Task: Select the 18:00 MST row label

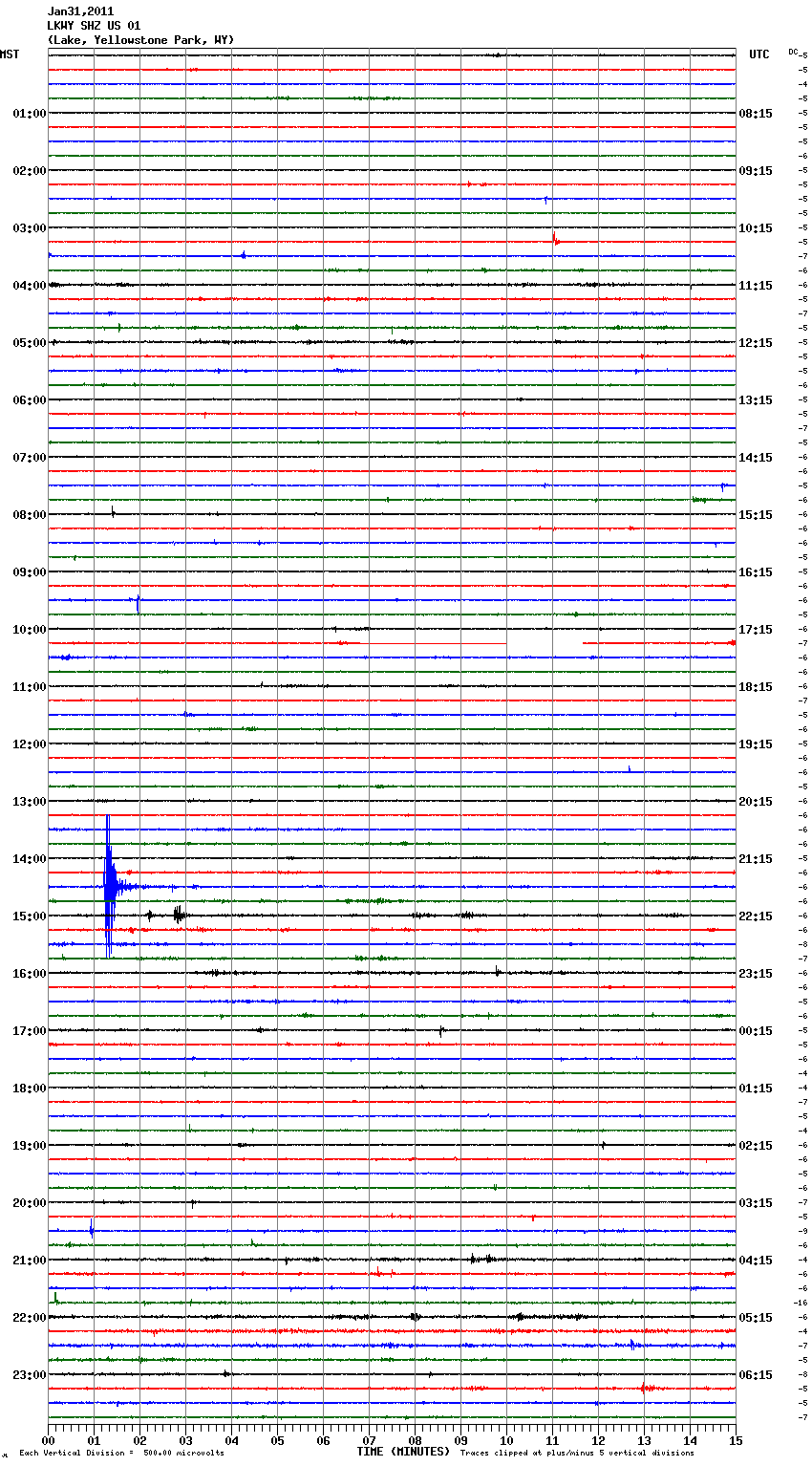Action: tap(30, 1089)
